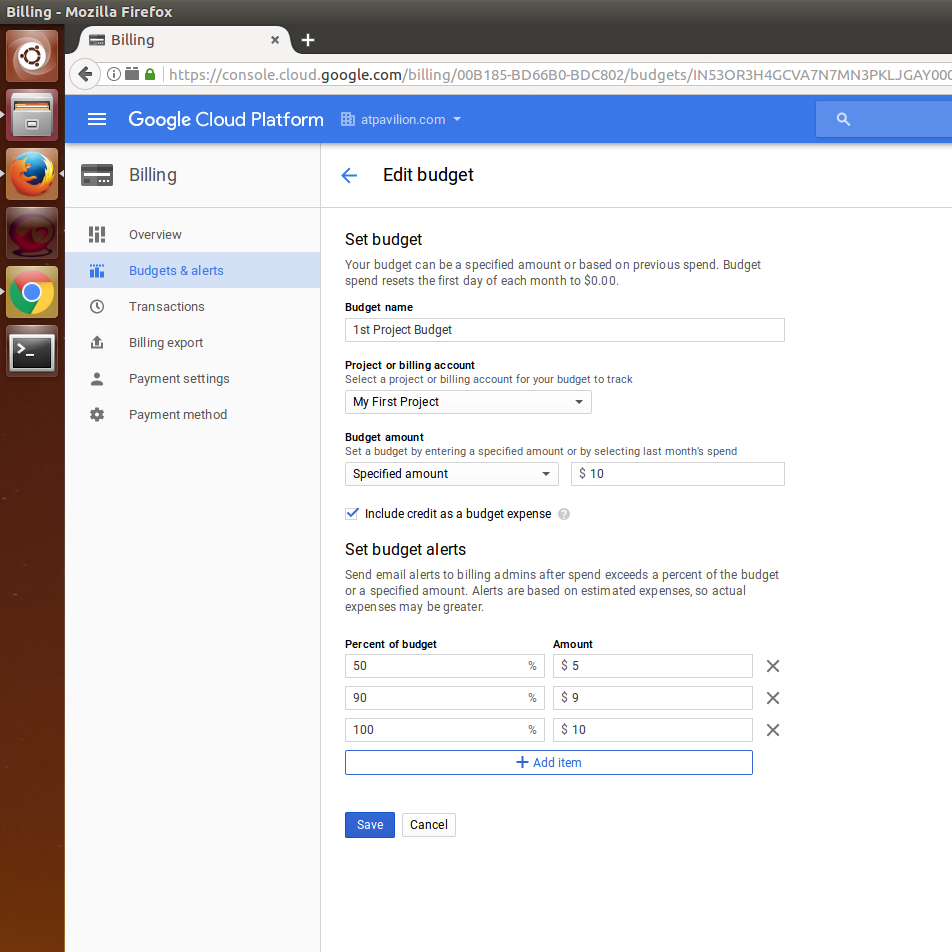Remove the 50% alert row
Viewport: 952px width, 952px height.
(x=772, y=666)
